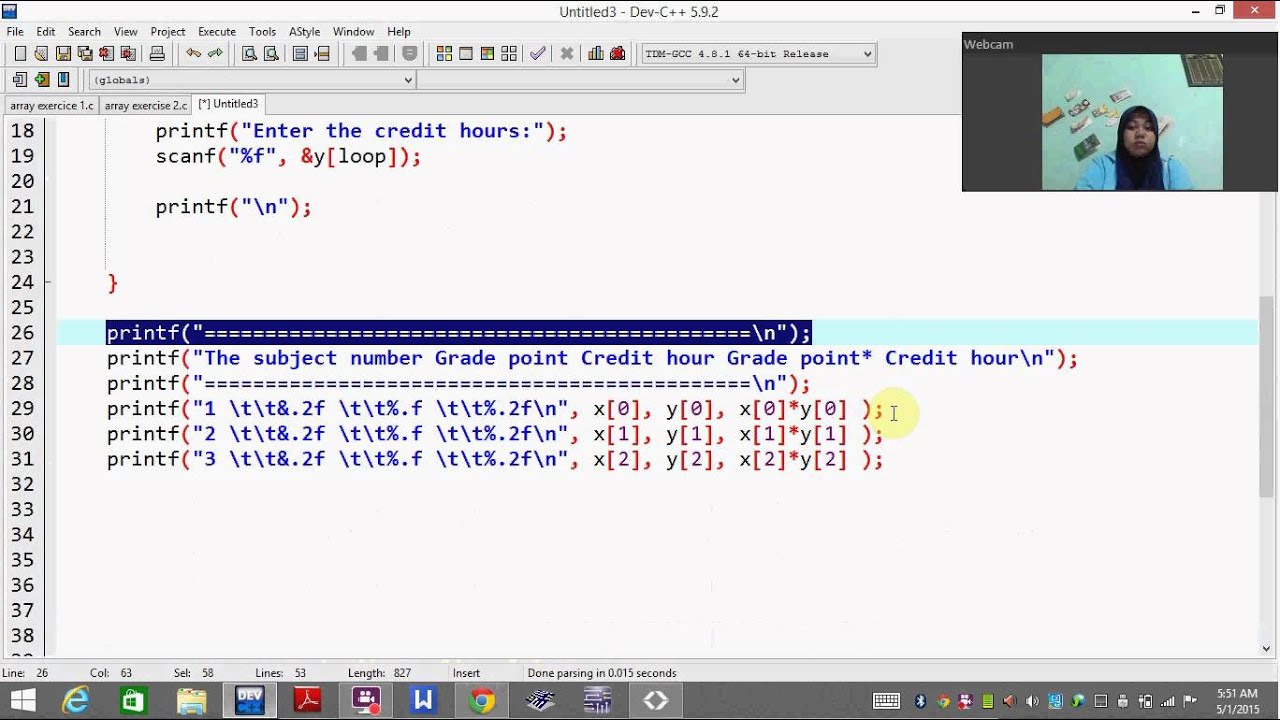1280x720 pixels.
Task: Click 'The subject number Grade point' code line
Action: pos(592,358)
